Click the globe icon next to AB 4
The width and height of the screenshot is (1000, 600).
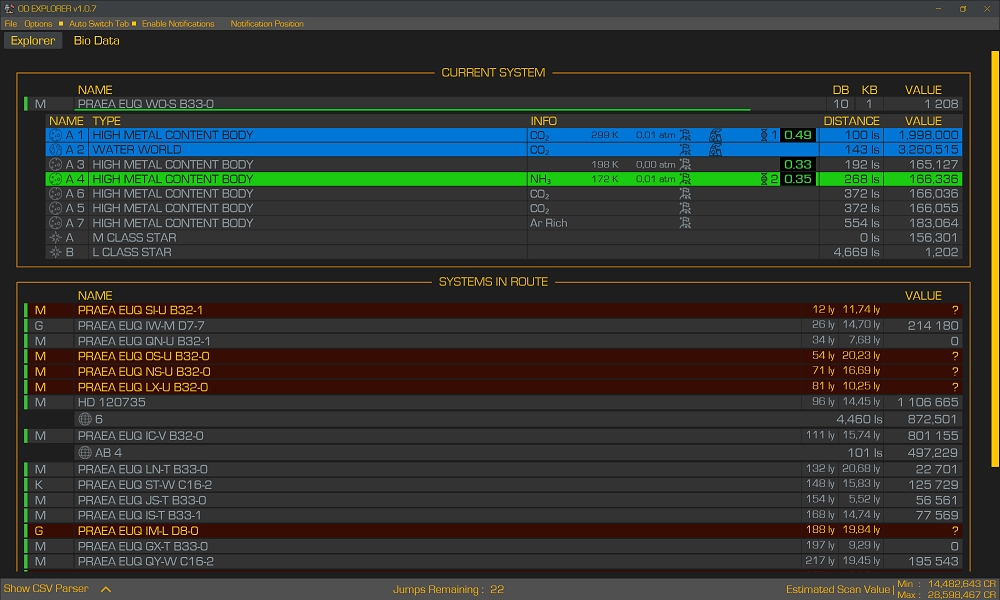pos(85,452)
